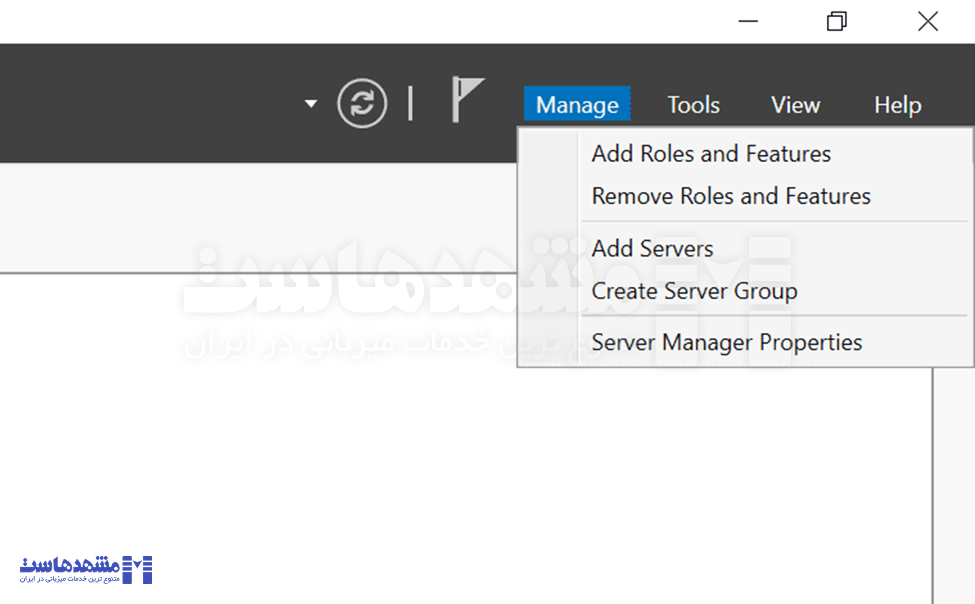Open the Tools menu
The image size is (975, 604).
[x=693, y=105]
